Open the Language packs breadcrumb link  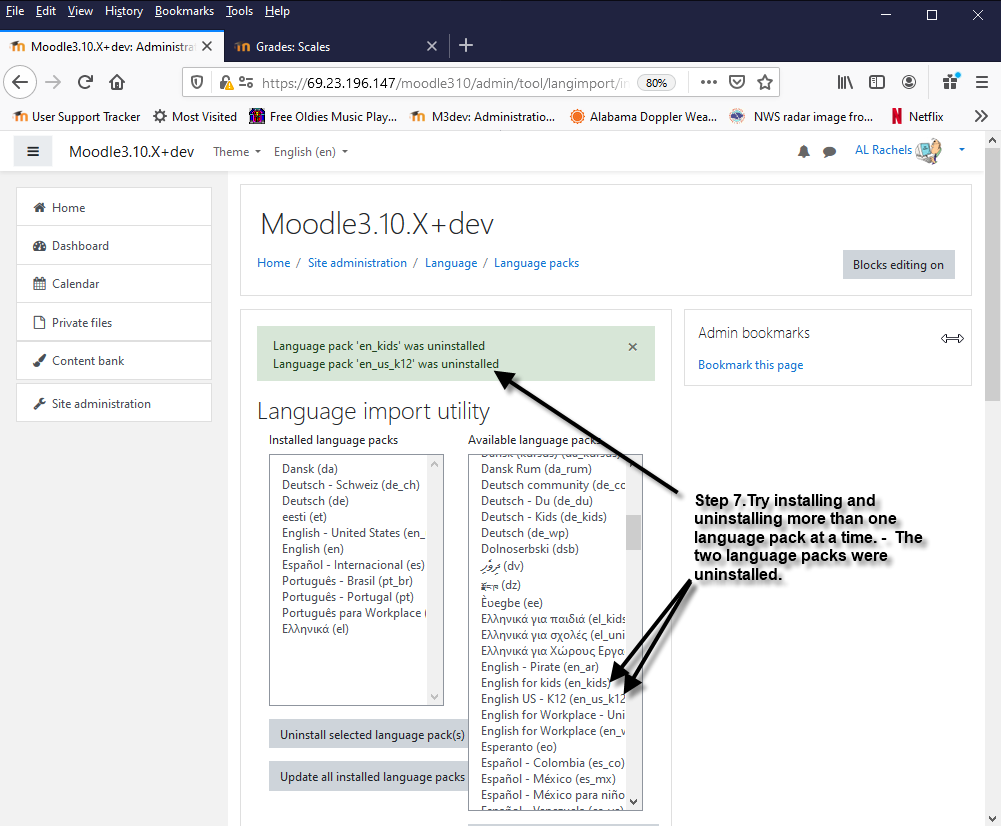click(536, 263)
